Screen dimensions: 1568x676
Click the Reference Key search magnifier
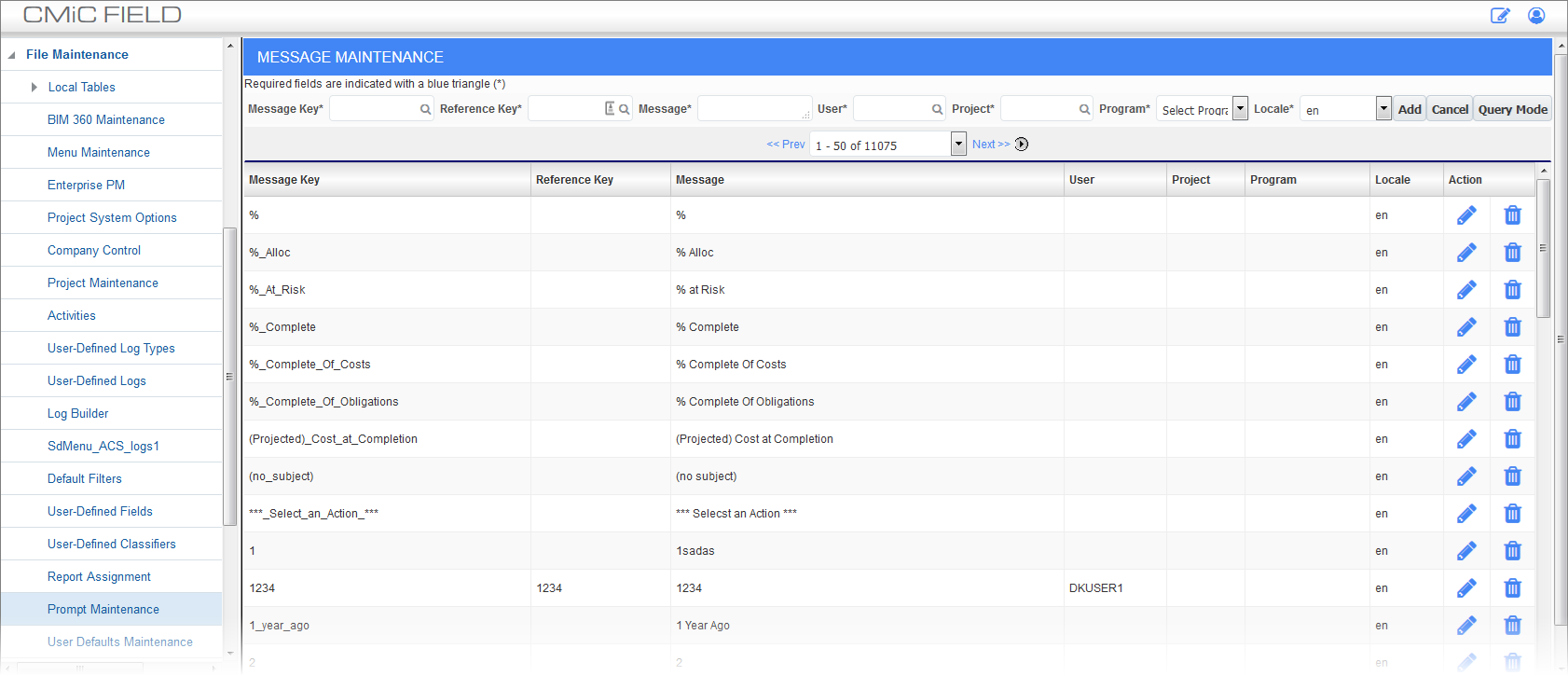[x=625, y=109]
